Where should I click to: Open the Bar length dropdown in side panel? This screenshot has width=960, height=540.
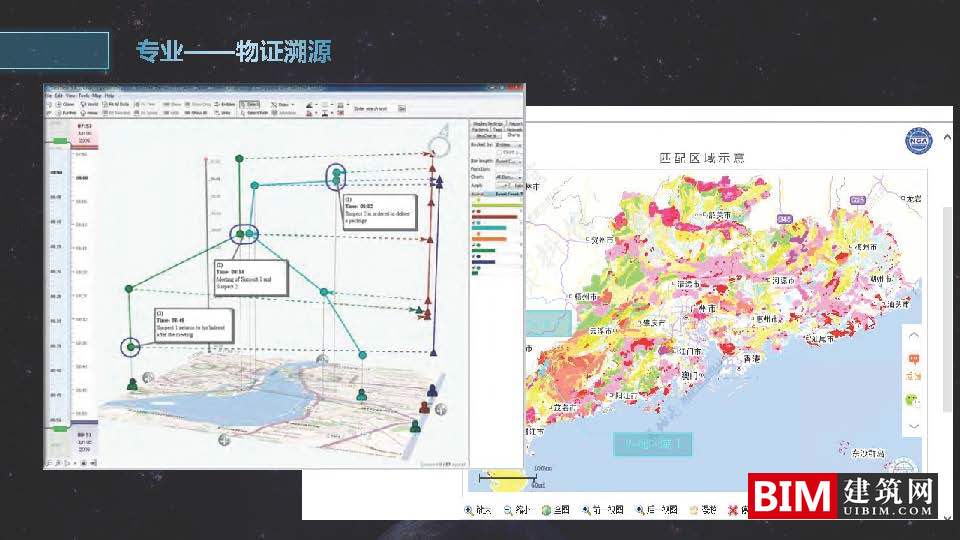tap(508, 160)
